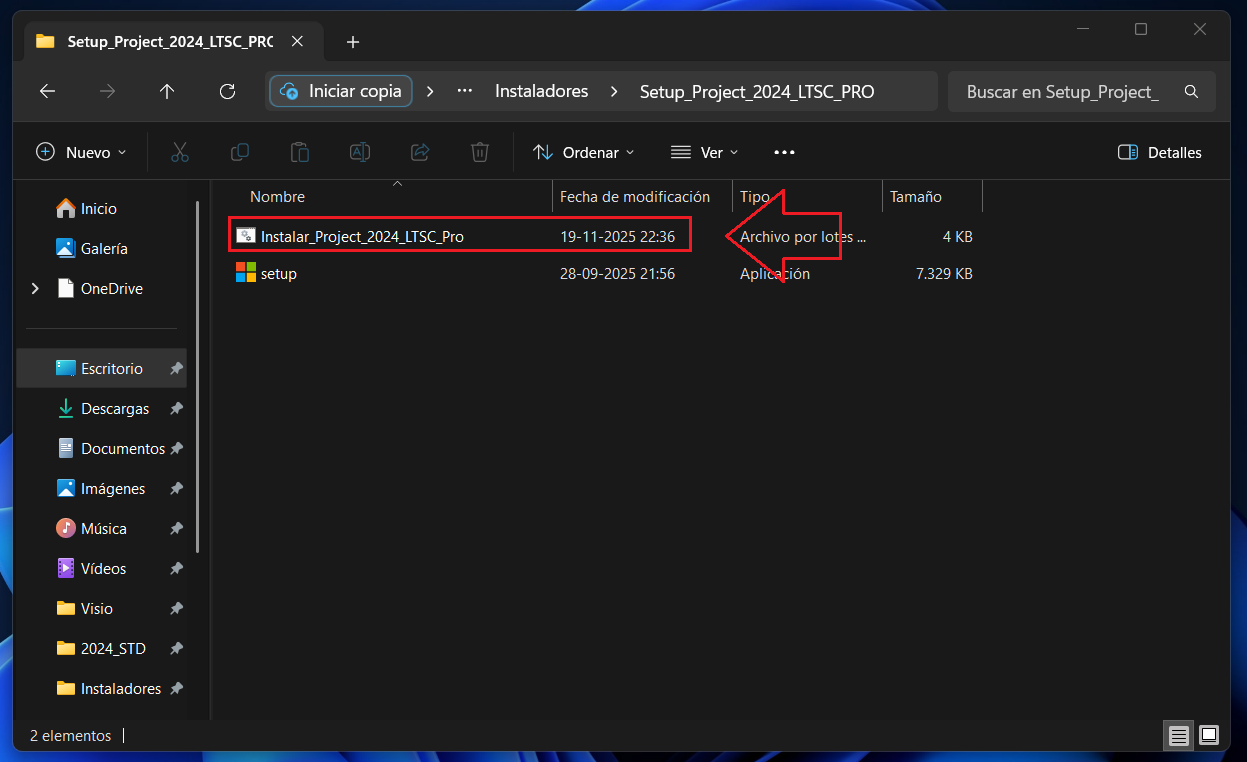Click size value 4 KB
1247x762 pixels.
[x=957, y=237]
